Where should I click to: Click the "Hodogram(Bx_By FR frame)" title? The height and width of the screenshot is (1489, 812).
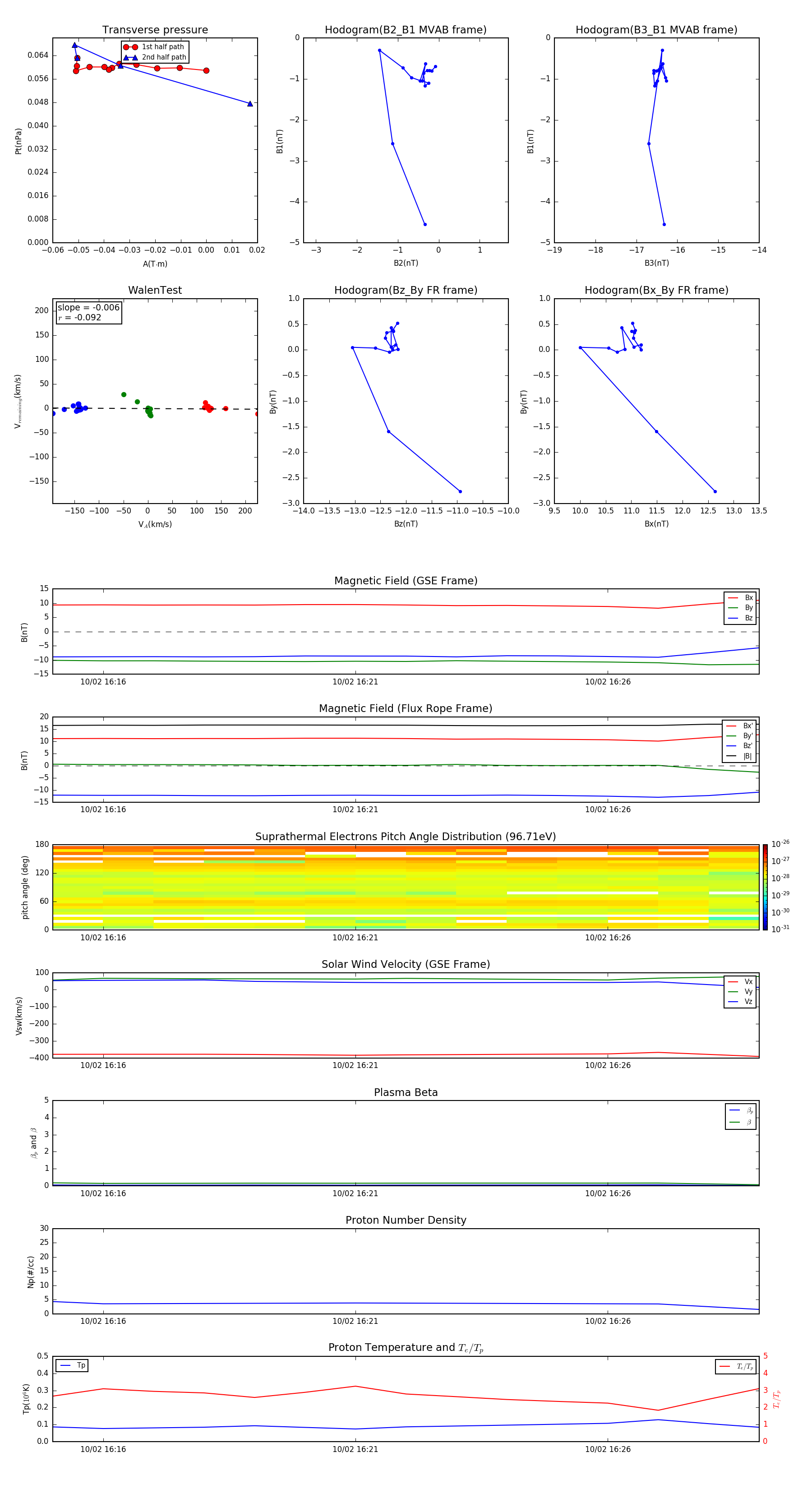(656, 290)
